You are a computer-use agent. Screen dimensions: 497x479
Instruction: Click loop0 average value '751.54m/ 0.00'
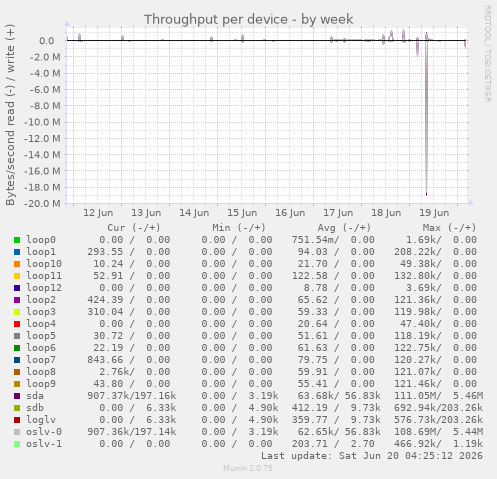333,240
